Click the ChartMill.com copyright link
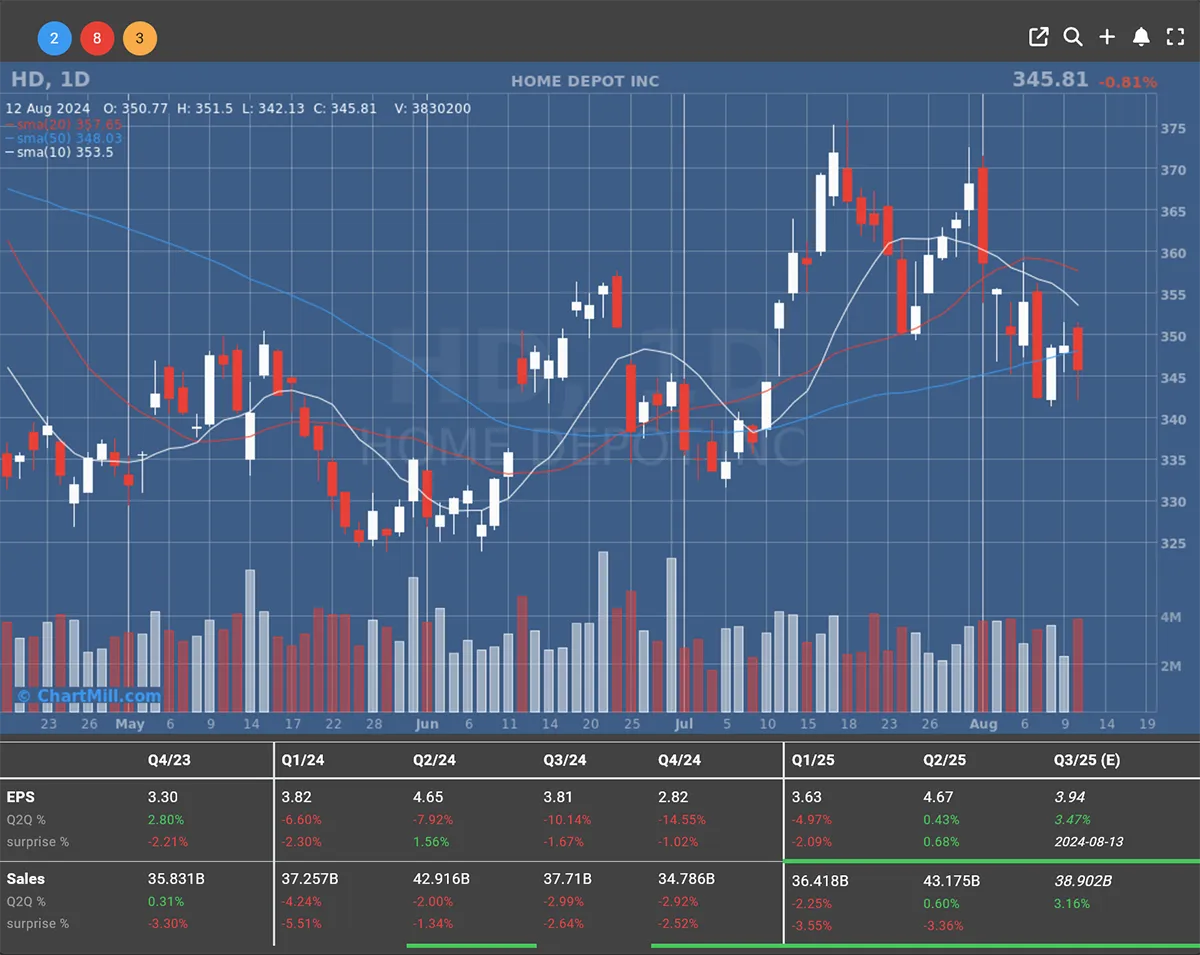This screenshot has height=955, width=1200. click(x=88, y=696)
